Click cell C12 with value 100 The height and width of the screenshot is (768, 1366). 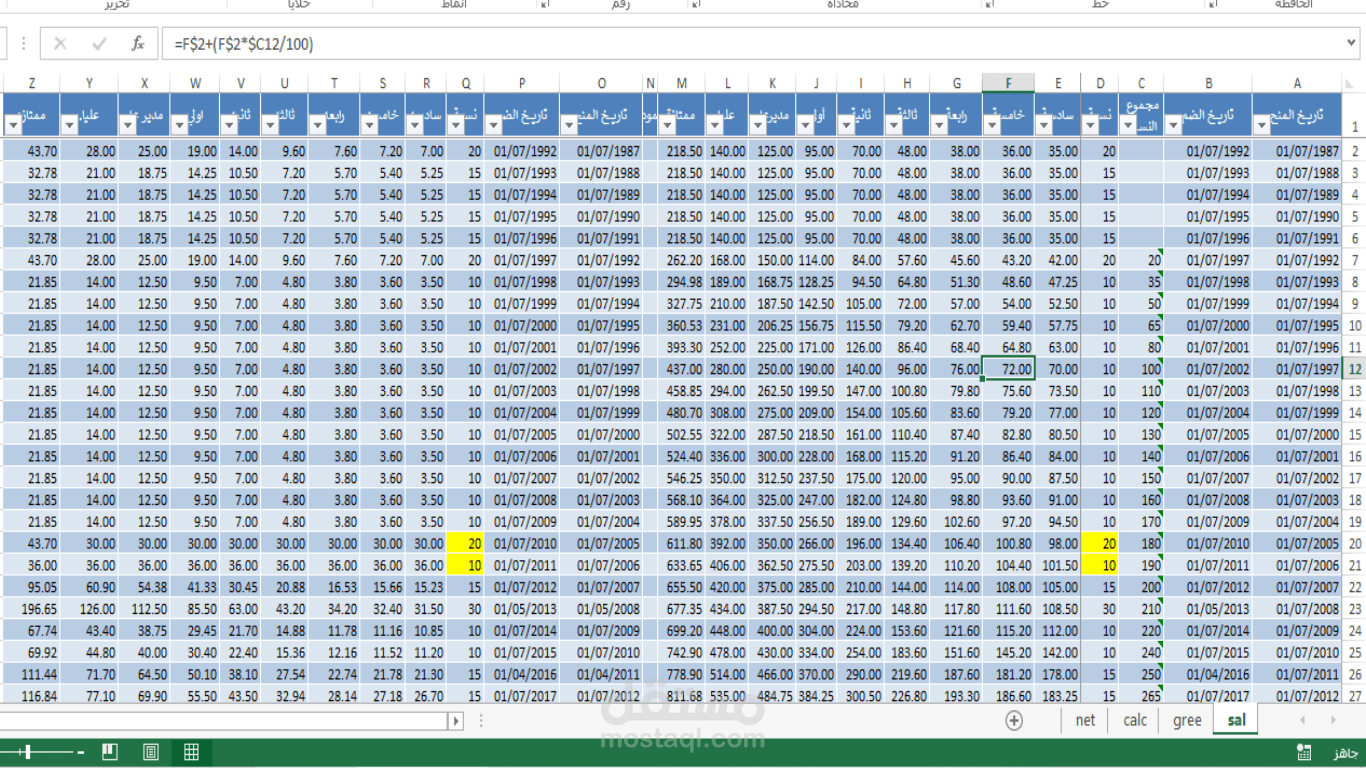point(1142,369)
